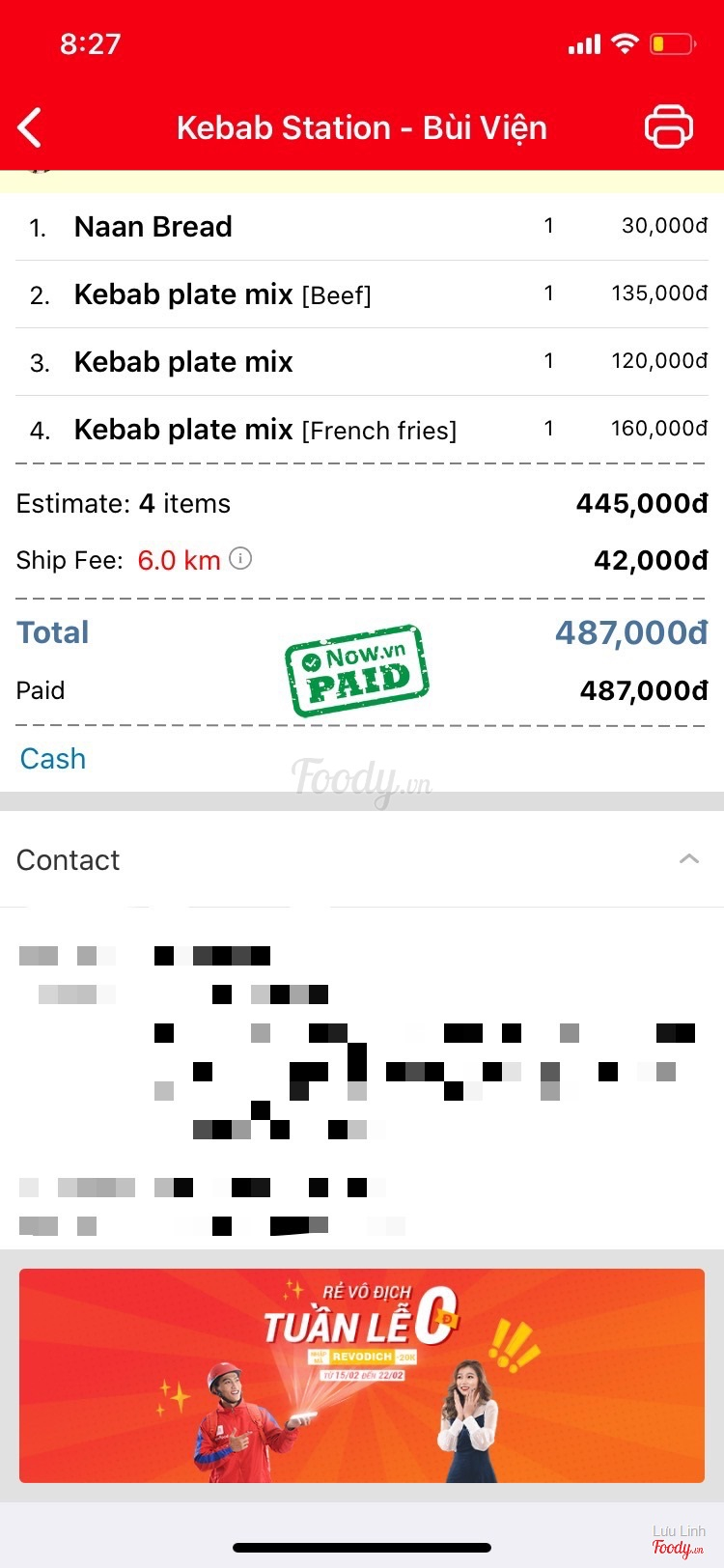Tap the back arrow in header
The image size is (724, 1568).
point(30,127)
